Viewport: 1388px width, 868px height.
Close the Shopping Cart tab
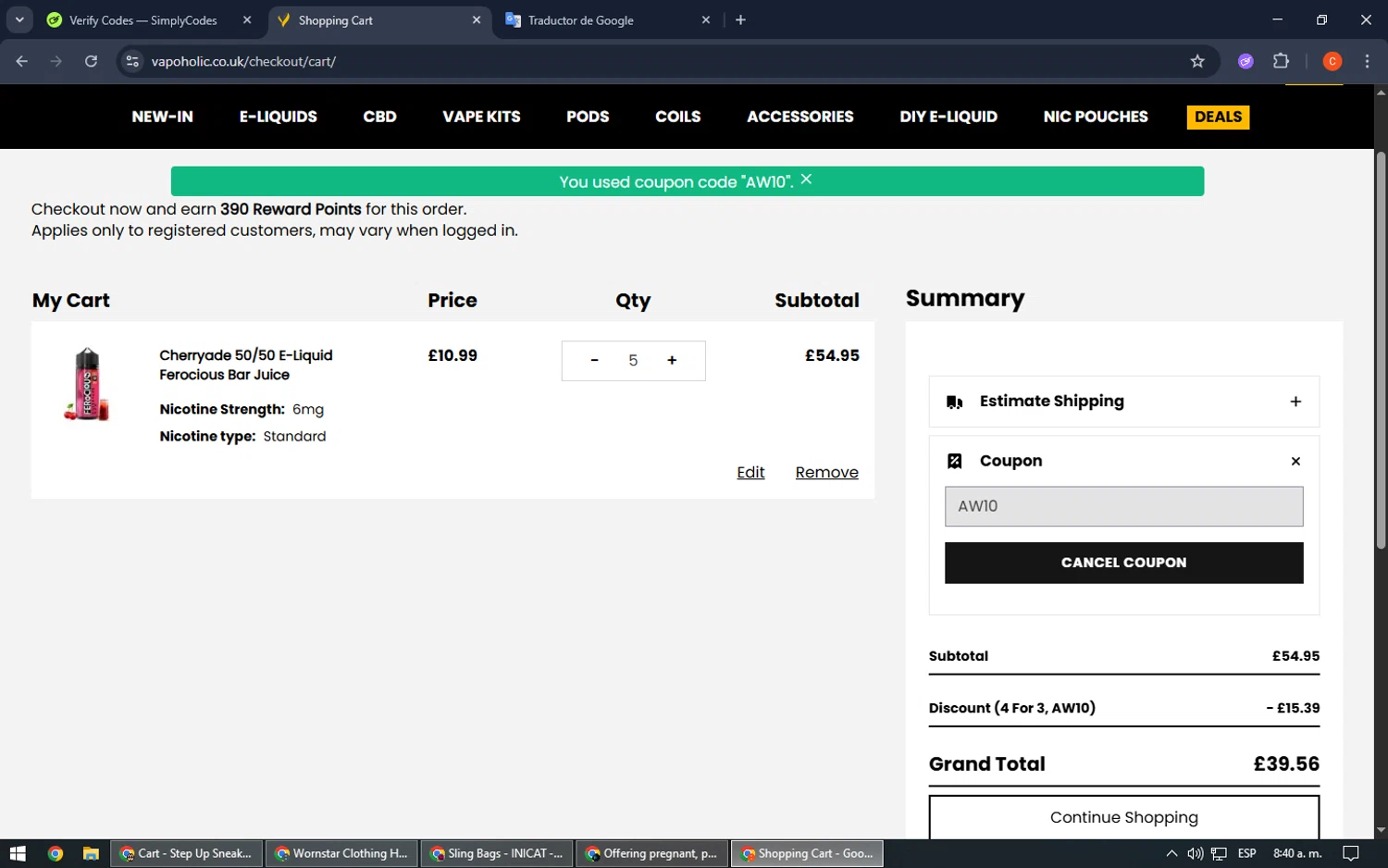(477, 19)
